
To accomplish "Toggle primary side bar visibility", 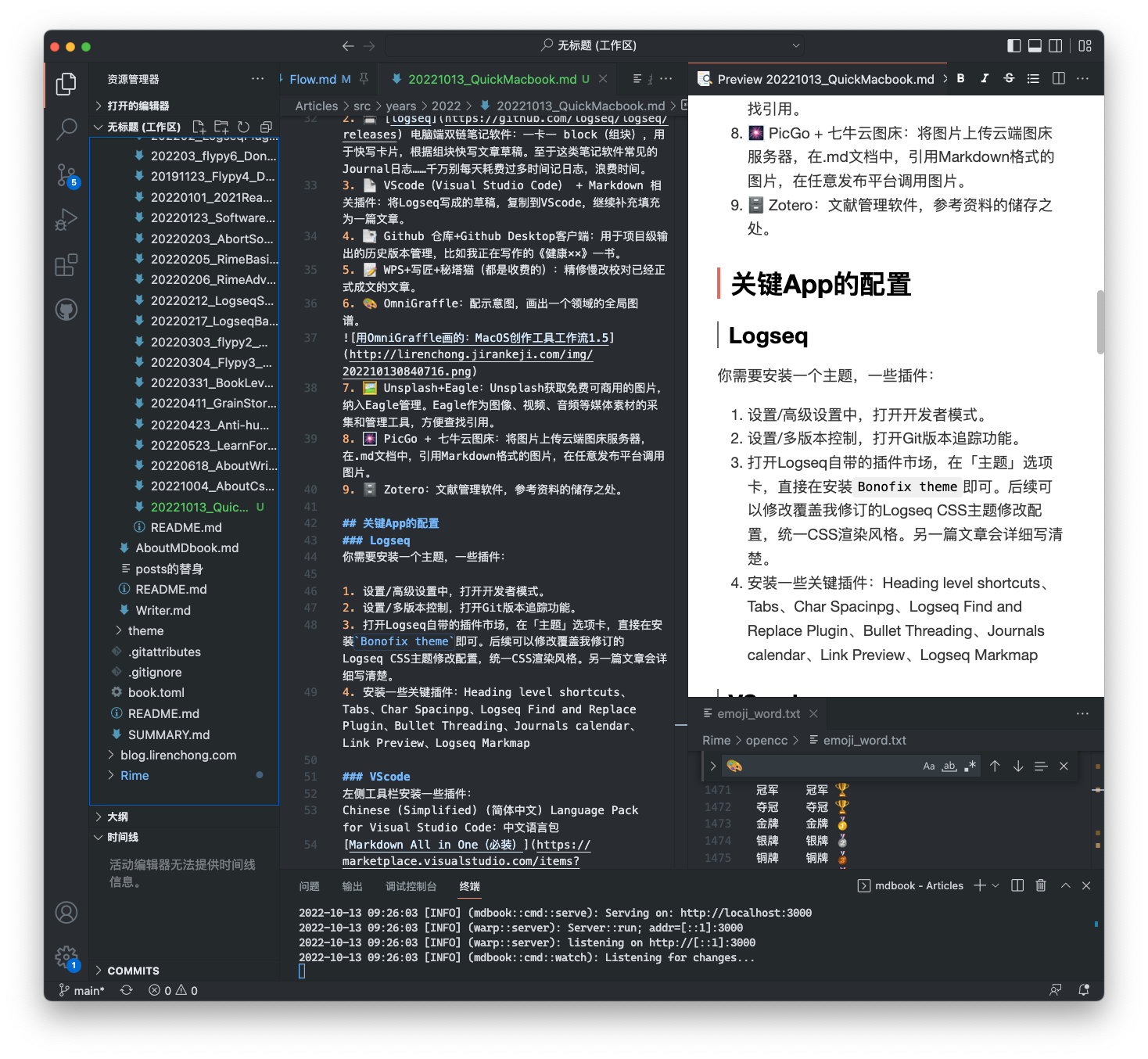I will [x=1014, y=46].
